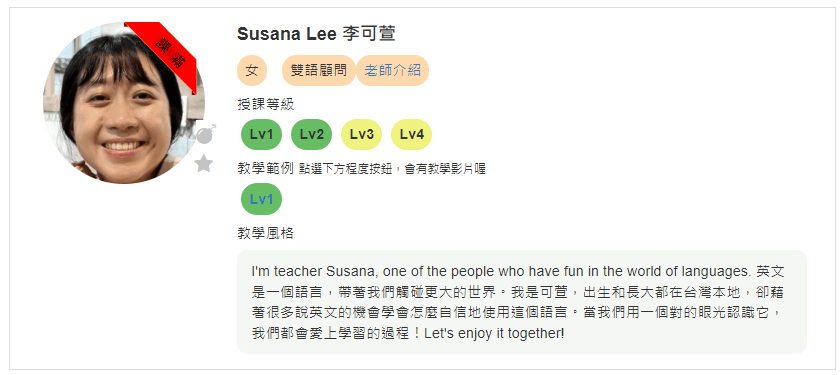Viewport: 840px width, 375px height.
Task: Click the gray star favorite icon
Action: [x=204, y=163]
